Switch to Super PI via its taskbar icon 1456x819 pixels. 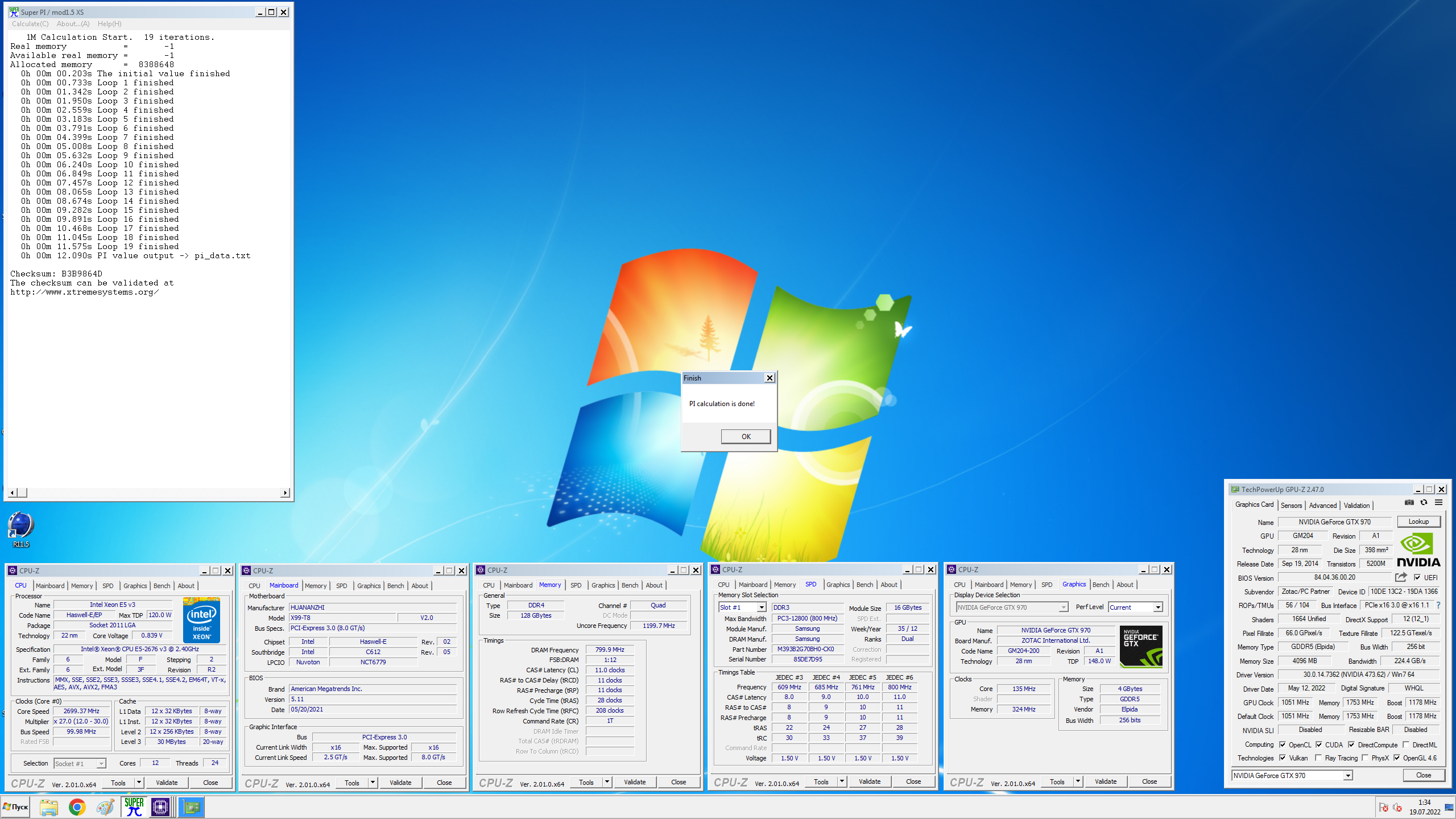(134, 807)
